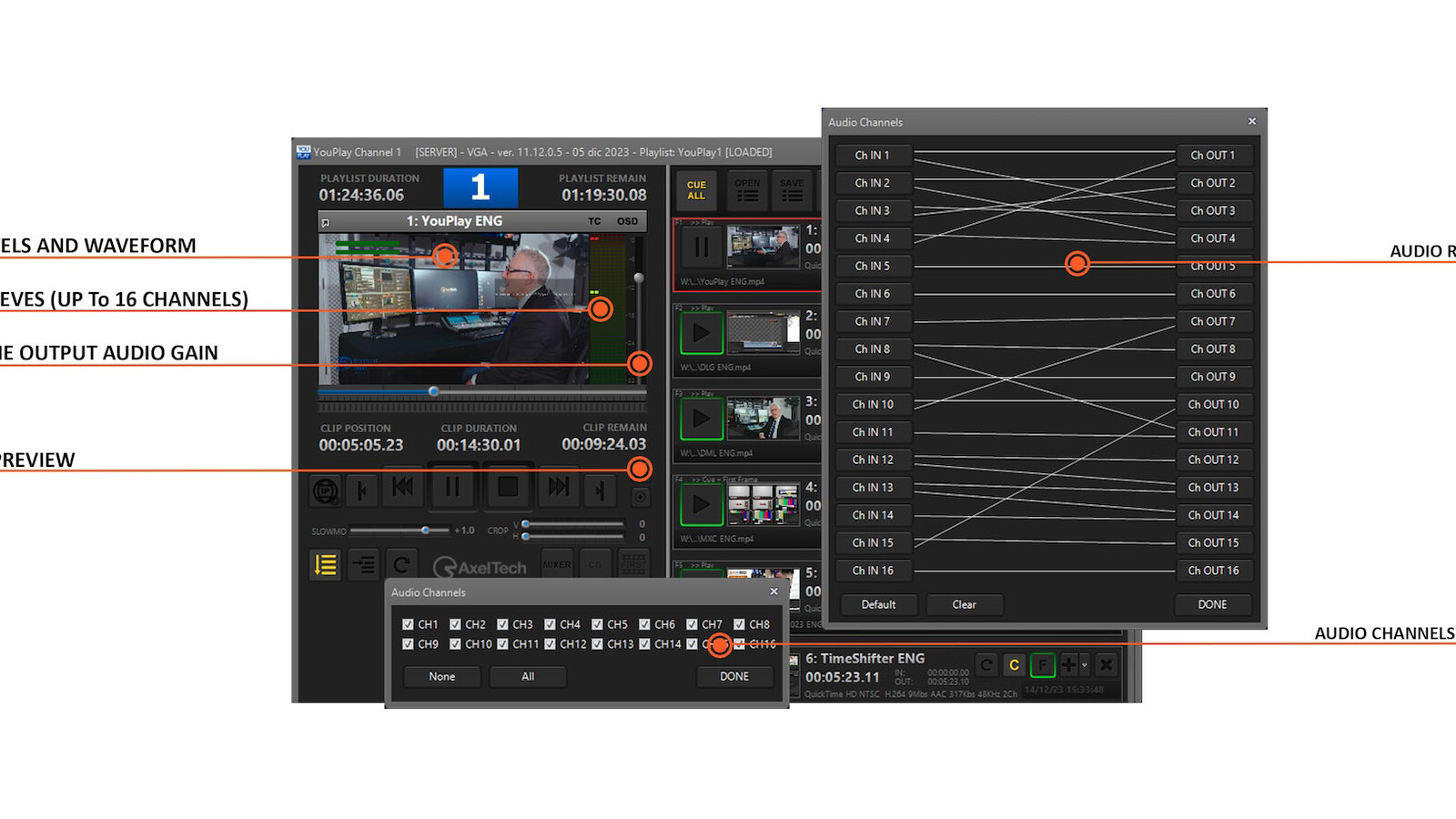Open the playlist via the OPEN button

pyautogui.click(x=747, y=190)
